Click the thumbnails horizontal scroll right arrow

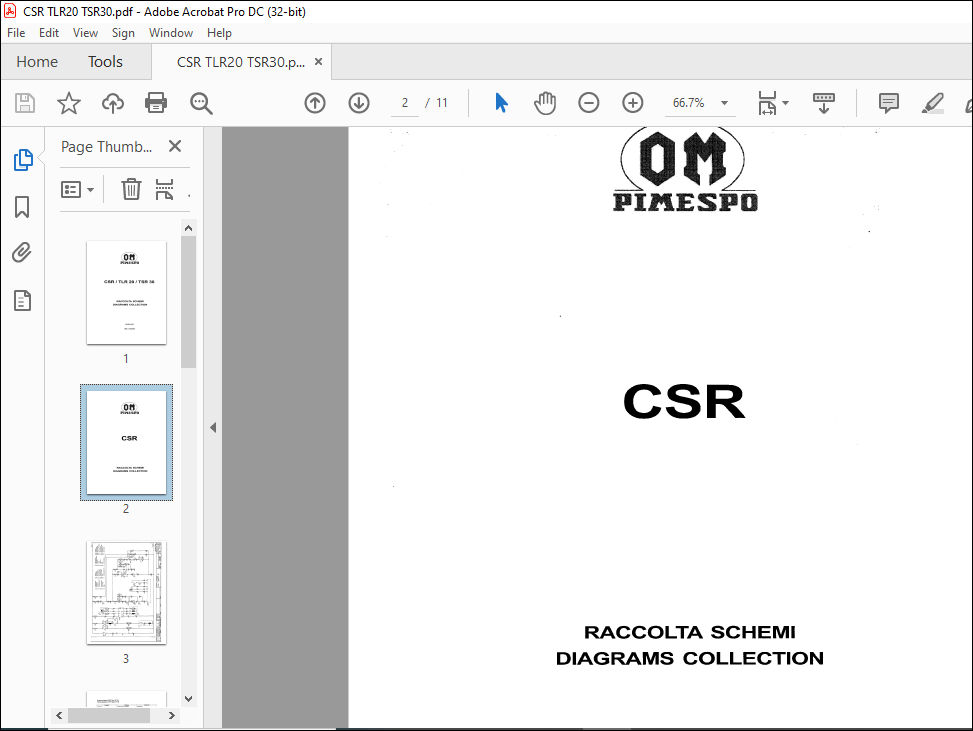pyautogui.click(x=172, y=715)
